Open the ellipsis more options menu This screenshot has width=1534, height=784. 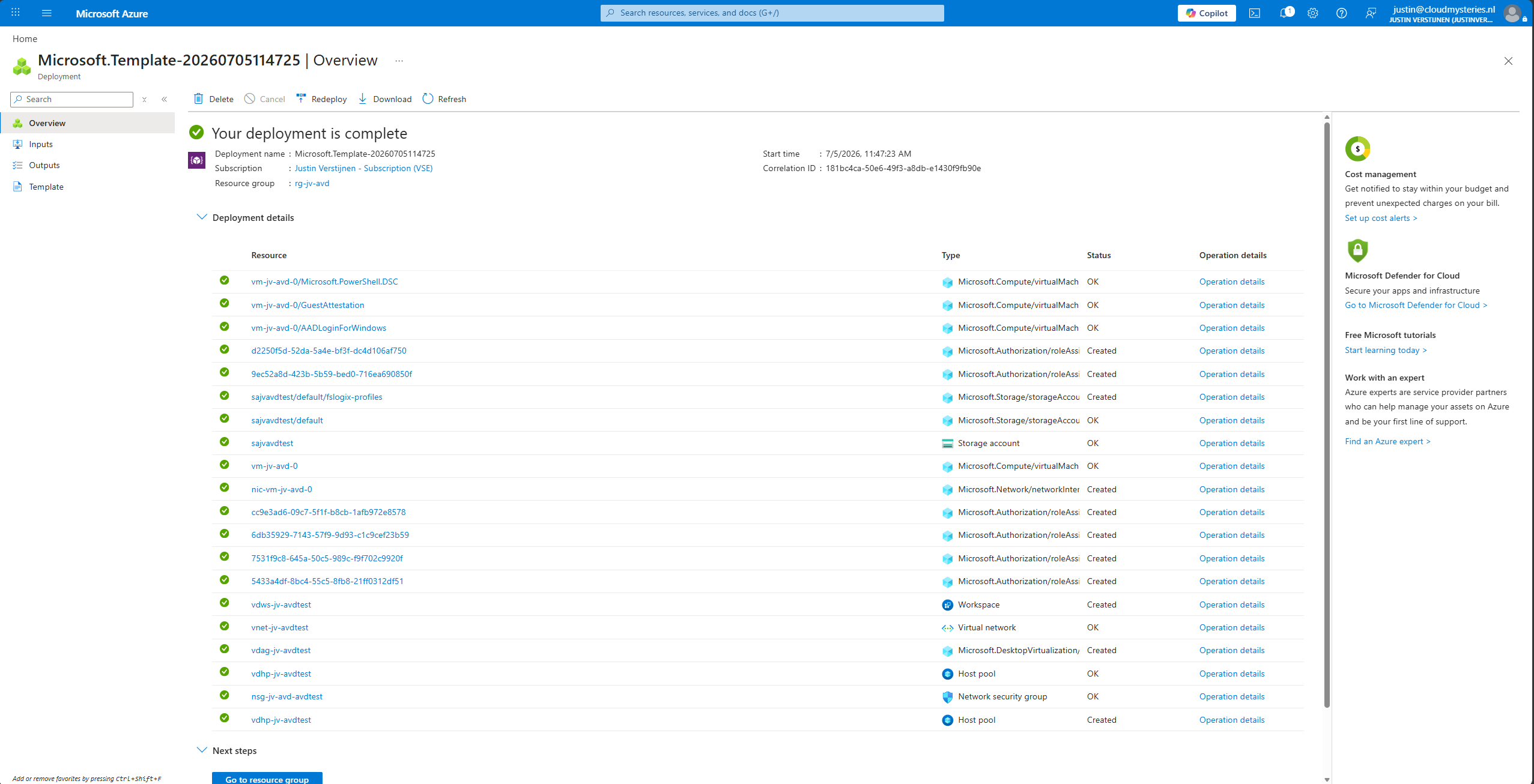point(399,61)
